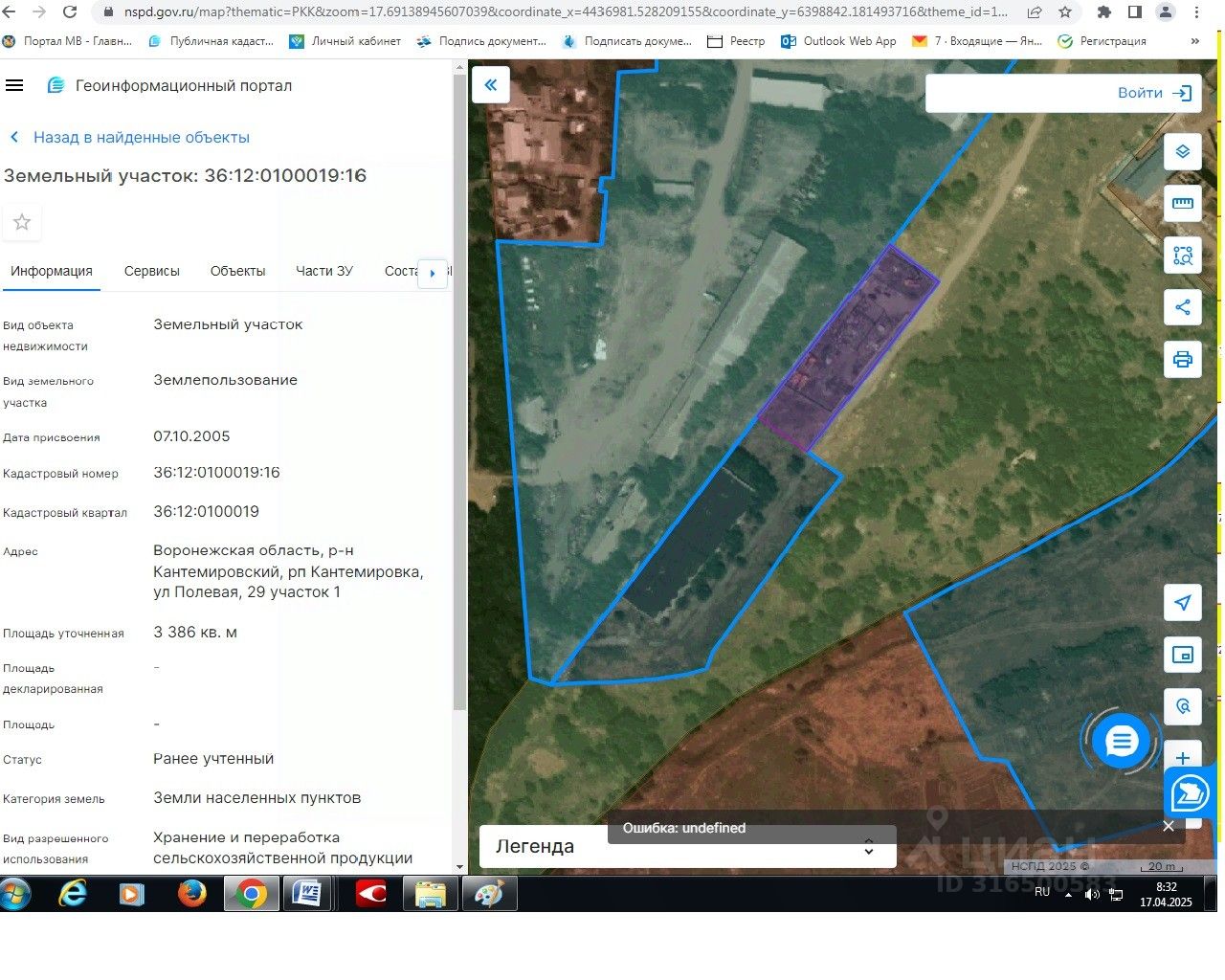Click the date value 07.10.2005

tap(191, 435)
